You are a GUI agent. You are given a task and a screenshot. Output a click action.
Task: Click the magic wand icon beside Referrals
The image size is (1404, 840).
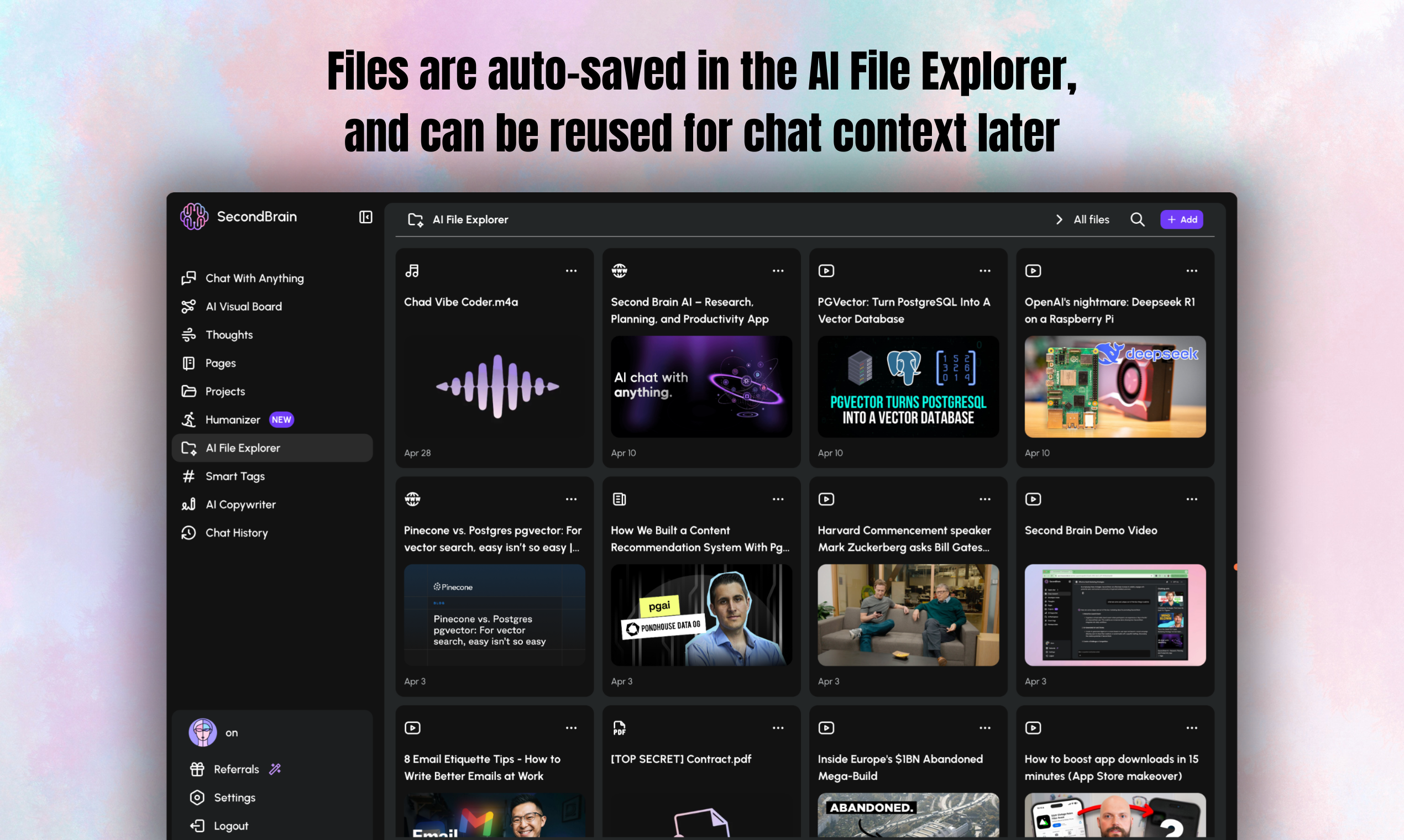275,769
